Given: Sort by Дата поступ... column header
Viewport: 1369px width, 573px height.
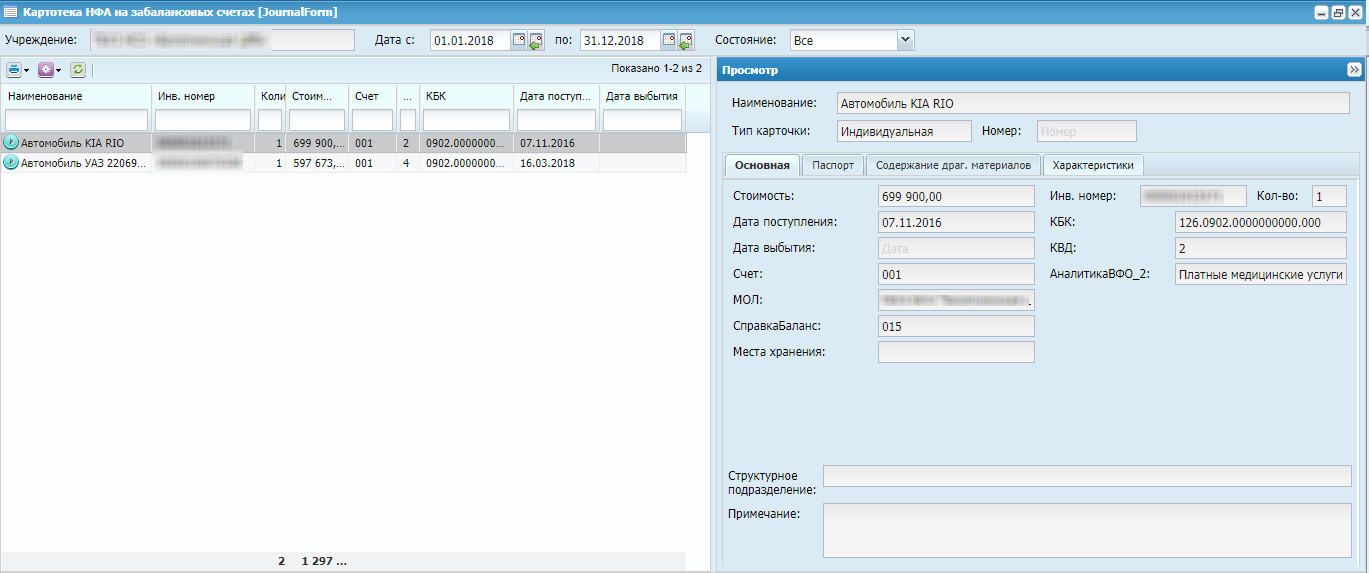Looking at the screenshot, I should coord(557,96).
